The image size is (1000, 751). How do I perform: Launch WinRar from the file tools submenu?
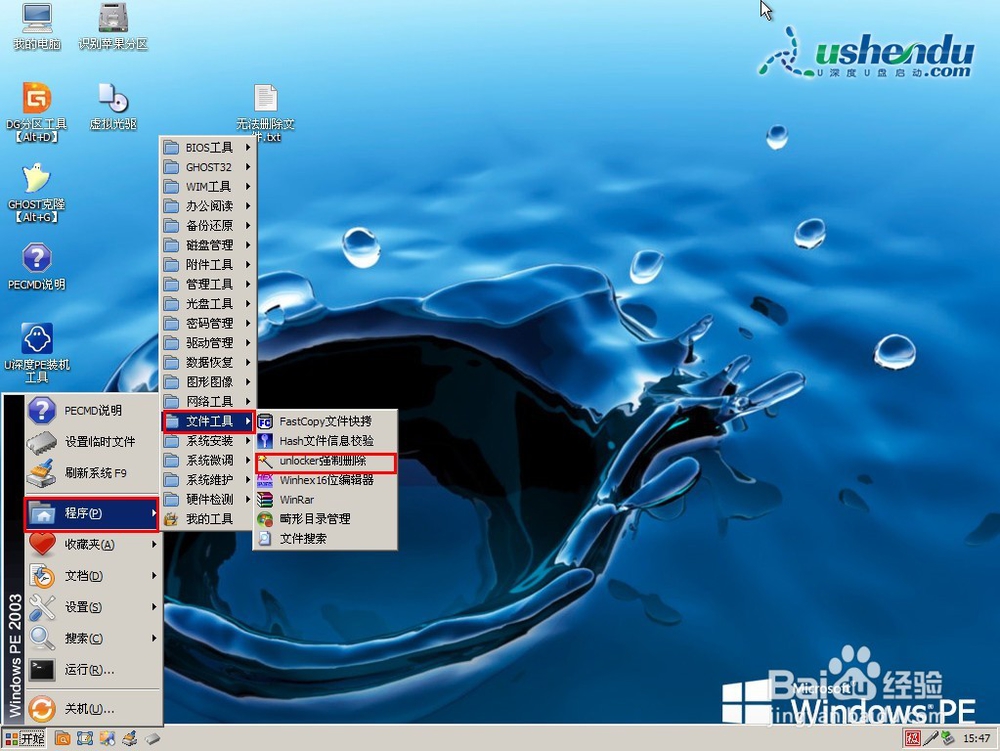(x=300, y=499)
